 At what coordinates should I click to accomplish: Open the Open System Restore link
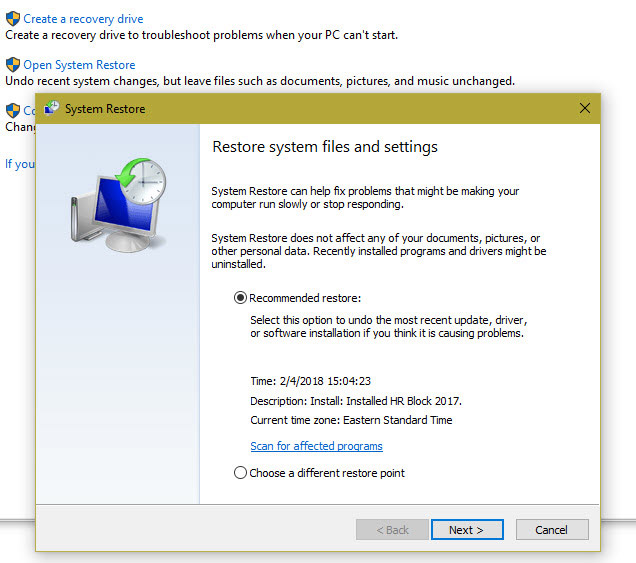click(79, 64)
